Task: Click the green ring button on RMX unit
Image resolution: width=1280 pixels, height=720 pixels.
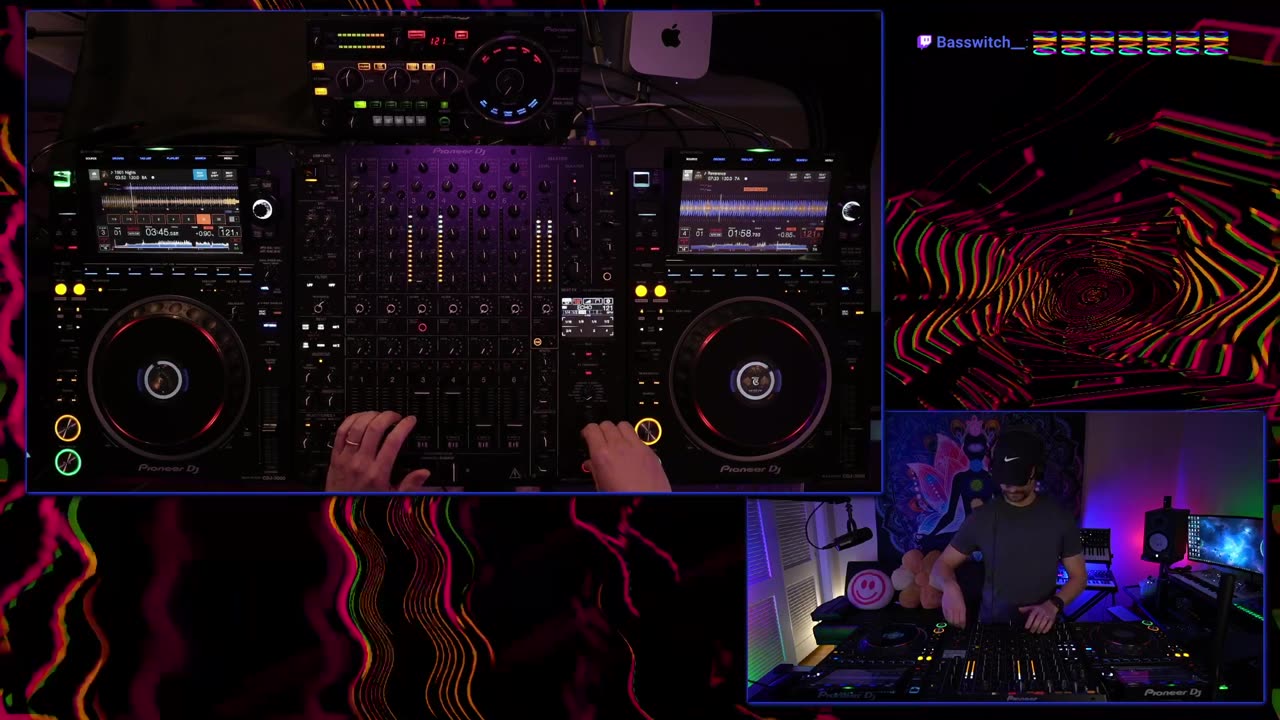Action: tap(444, 122)
